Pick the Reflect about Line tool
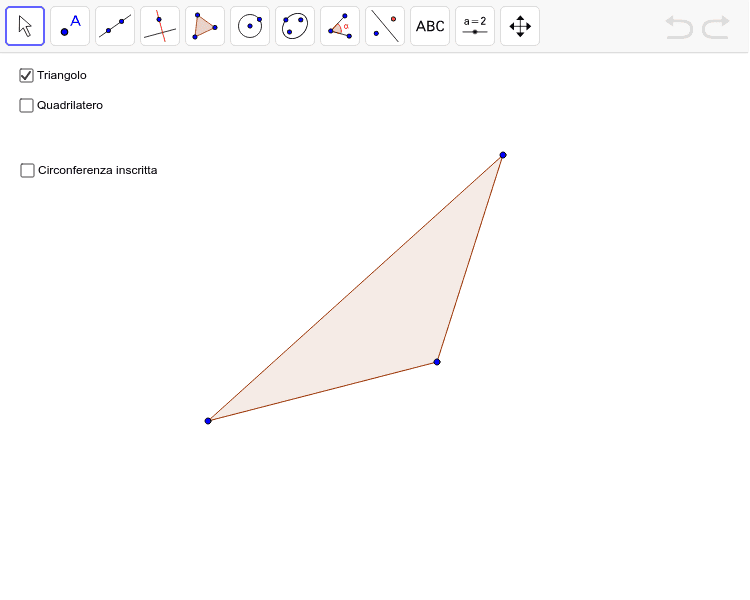 click(x=385, y=26)
